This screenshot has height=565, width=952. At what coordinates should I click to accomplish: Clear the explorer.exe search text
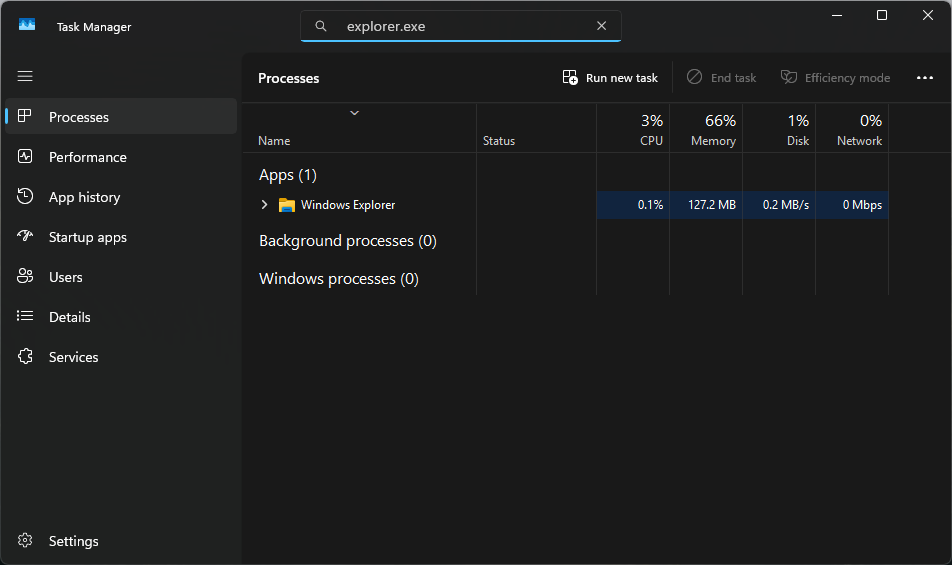pos(601,26)
